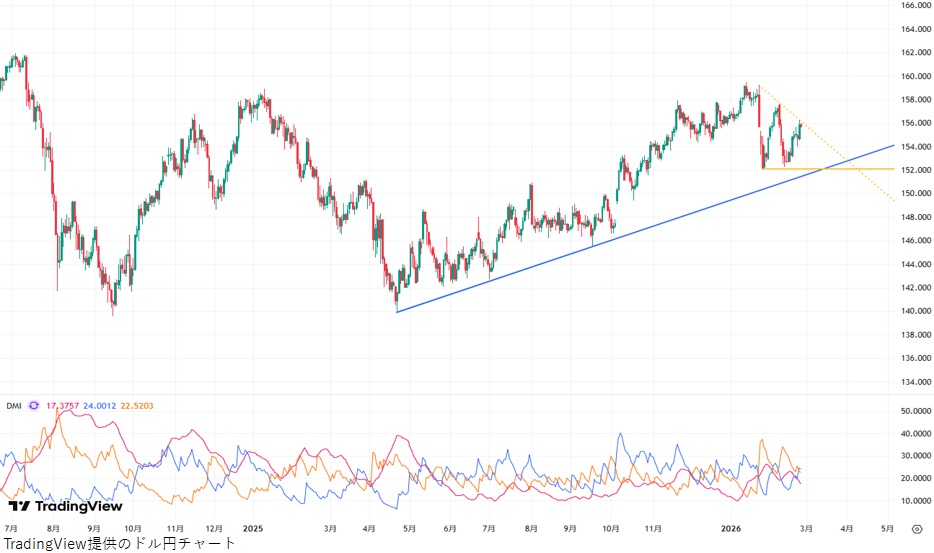Click the TradingView logo on chart
934x553 pixels.
point(65,505)
